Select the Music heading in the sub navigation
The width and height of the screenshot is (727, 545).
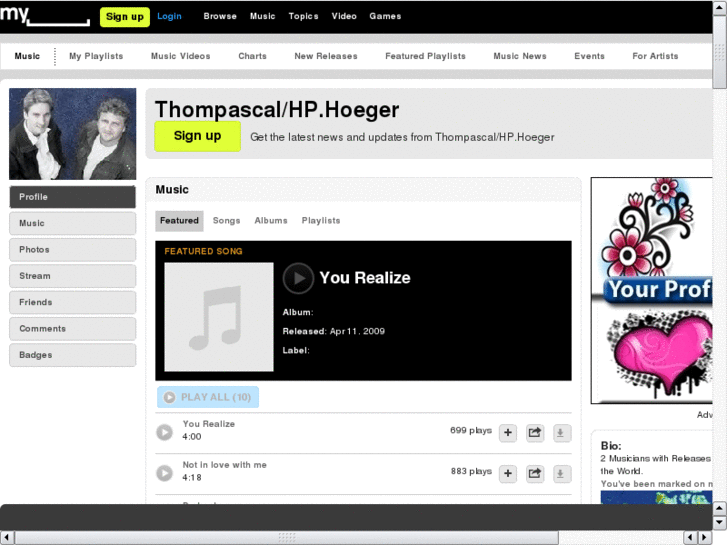coord(27,56)
